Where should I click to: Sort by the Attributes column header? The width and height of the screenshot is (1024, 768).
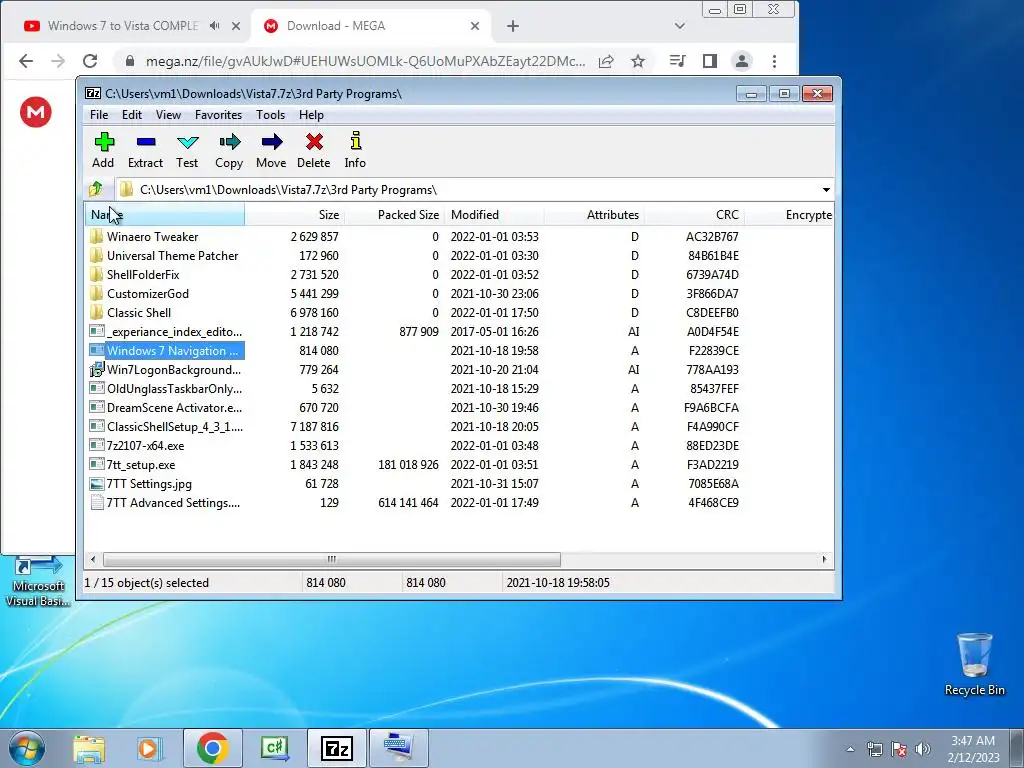point(594,215)
